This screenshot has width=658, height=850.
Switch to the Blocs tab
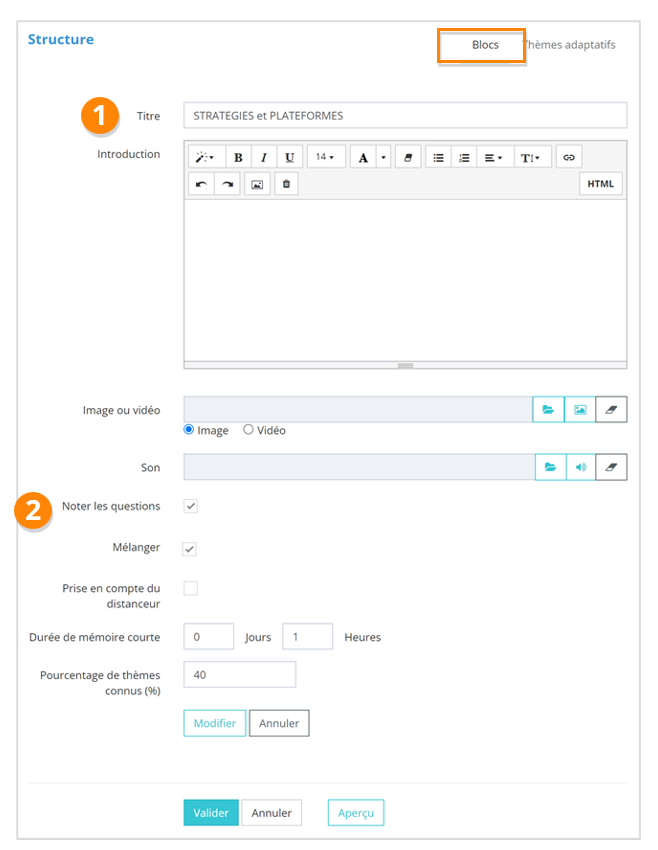pos(484,45)
